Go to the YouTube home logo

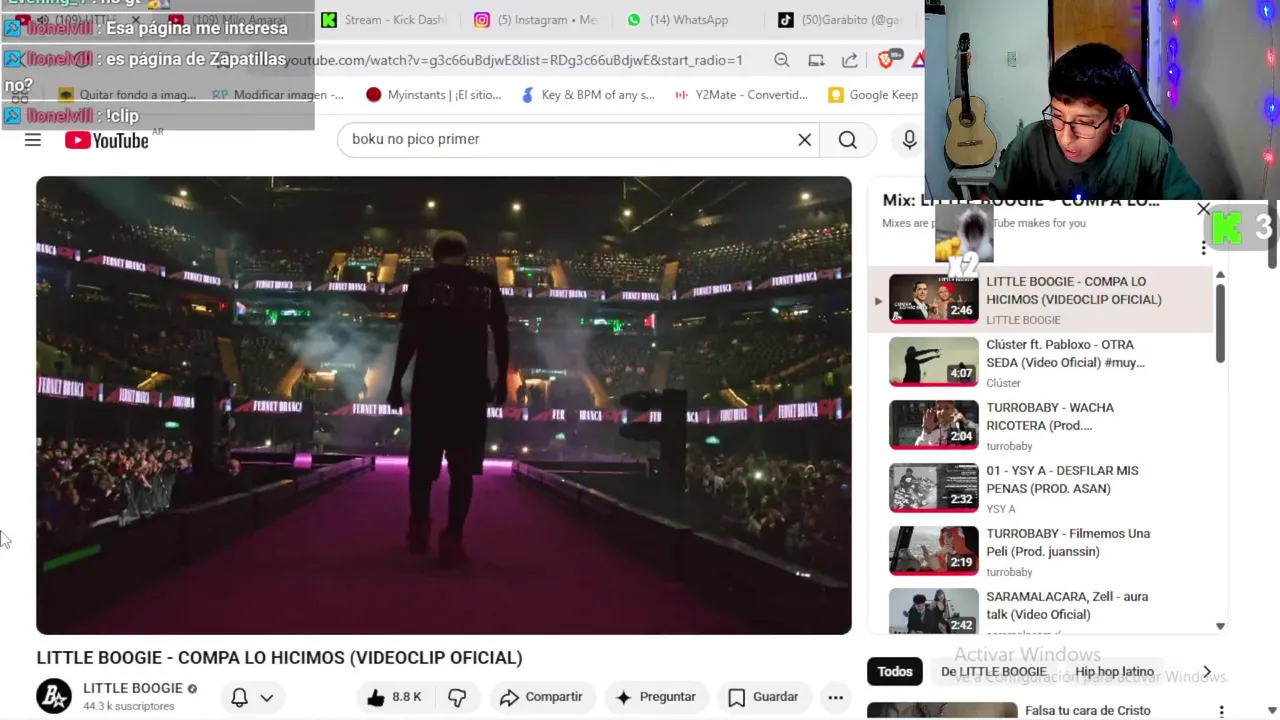107,140
